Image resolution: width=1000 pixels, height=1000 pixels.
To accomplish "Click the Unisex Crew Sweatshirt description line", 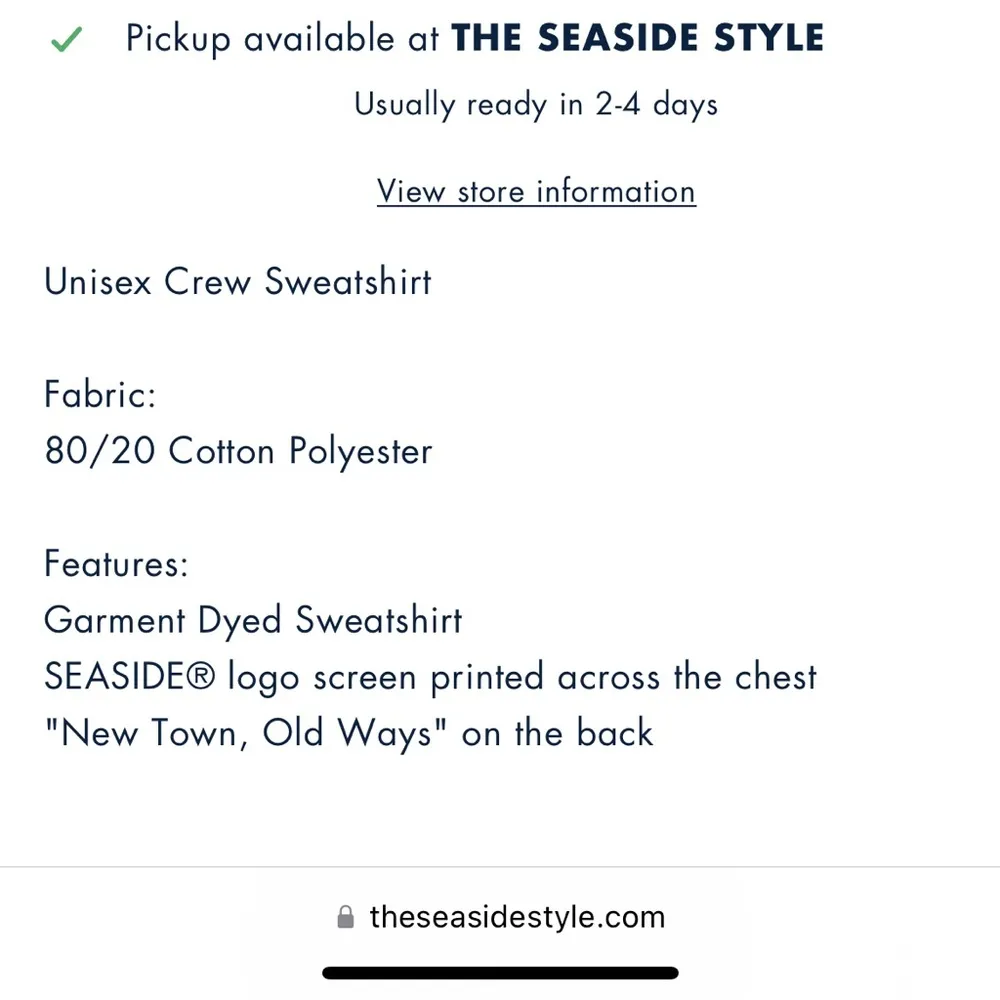I will 238,282.
